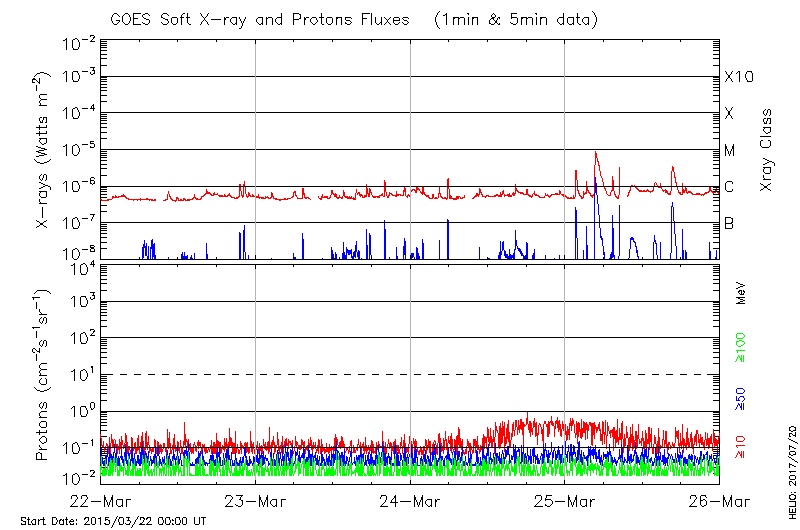Click the highest red X-ray flare peak
The width and height of the screenshot is (800, 530).
(x=596, y=153)
